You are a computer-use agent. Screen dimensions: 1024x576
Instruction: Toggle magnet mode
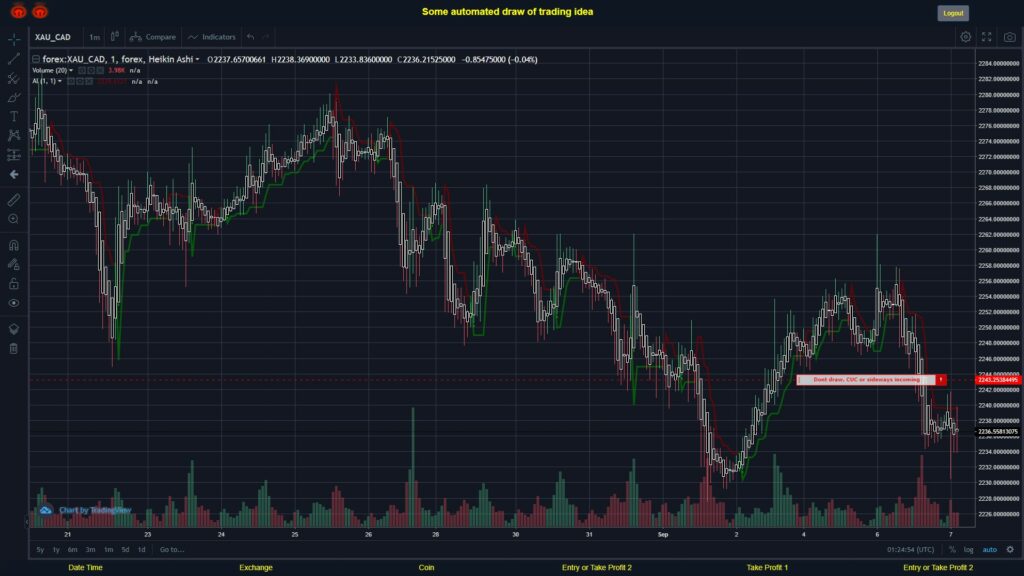coord(14,245)
